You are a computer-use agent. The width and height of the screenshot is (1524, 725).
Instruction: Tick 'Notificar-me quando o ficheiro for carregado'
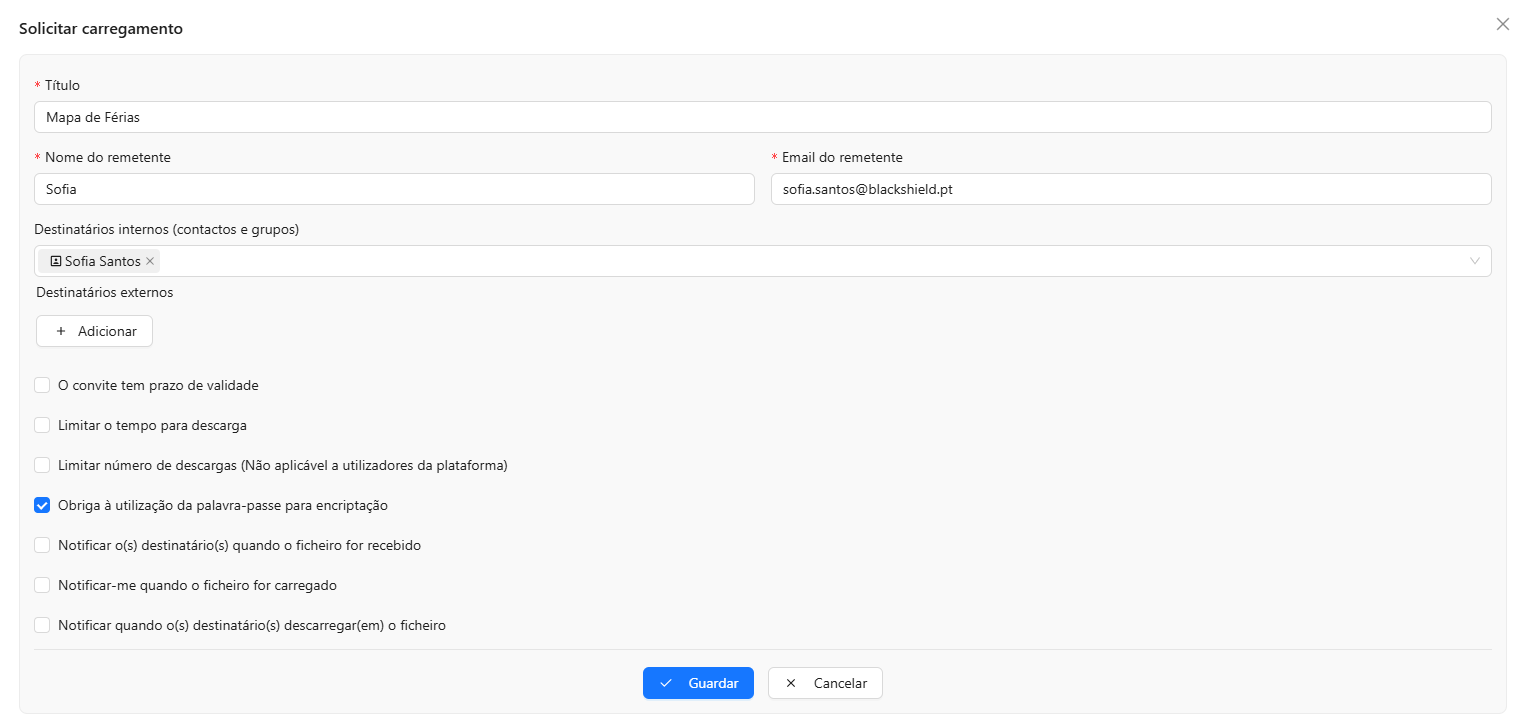click(x=42, y=585)
